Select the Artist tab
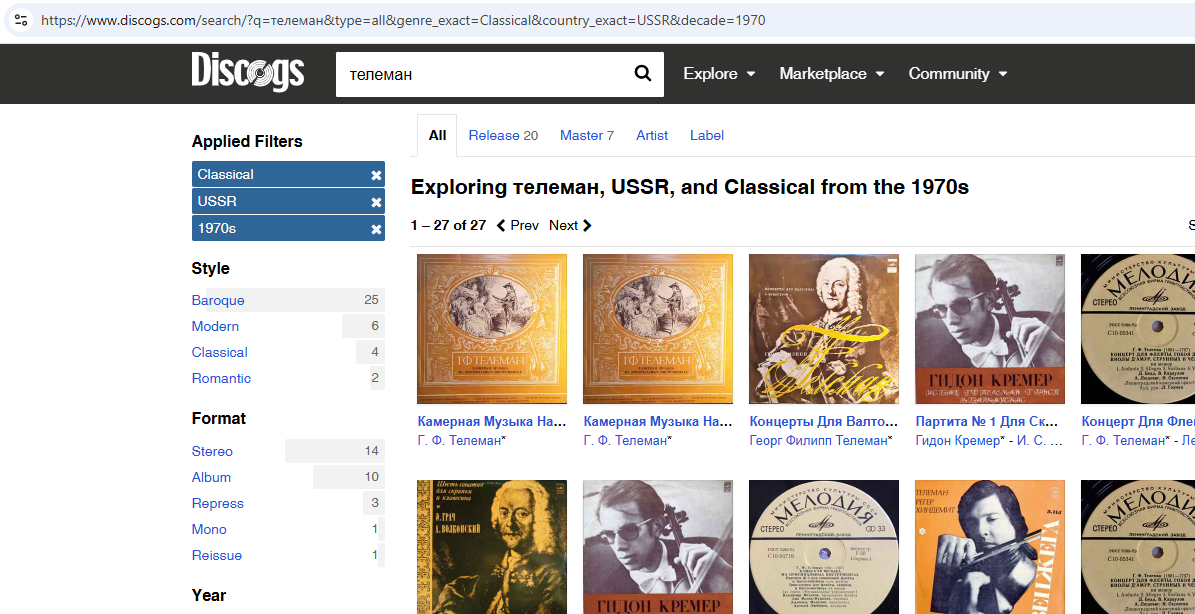The width and height of the screenshot is (1195, 614). [x=652, y=135]
